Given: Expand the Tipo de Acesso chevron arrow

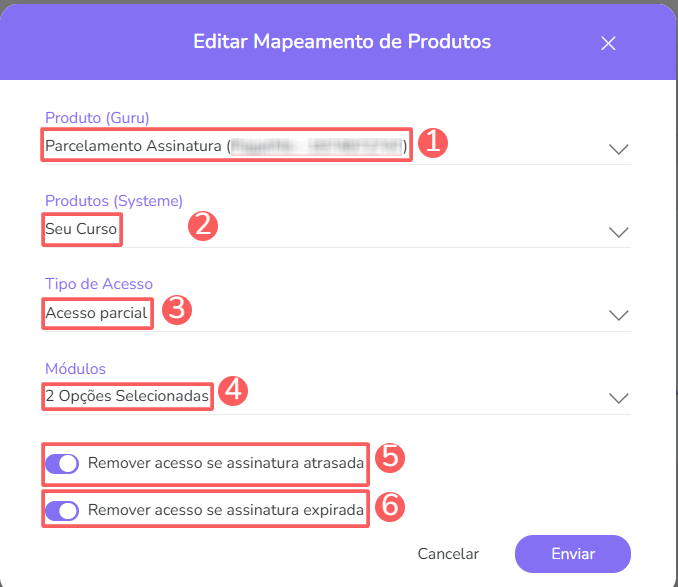Looking at the screenshot, I should pos(619,315).
